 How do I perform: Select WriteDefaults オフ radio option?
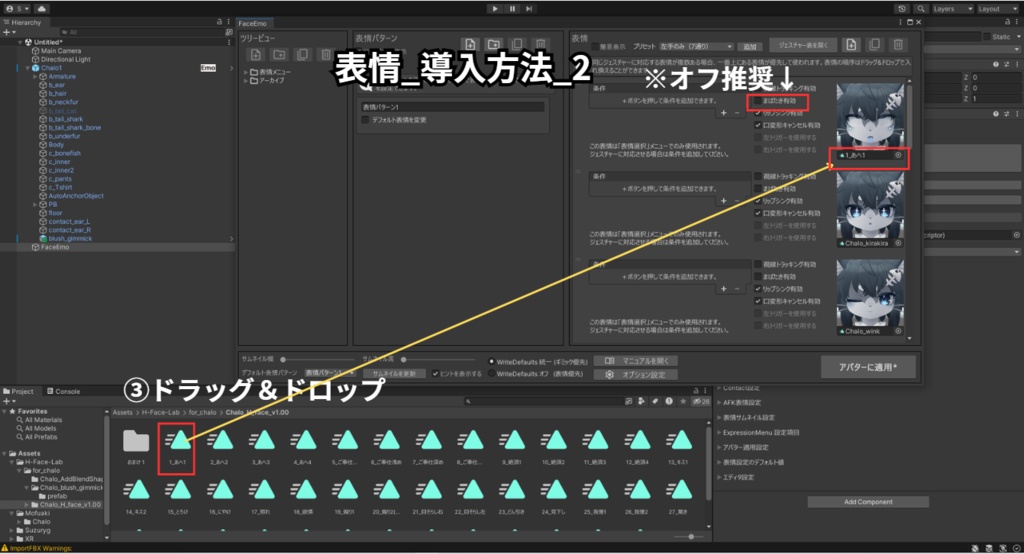click(x=492, y=374)
